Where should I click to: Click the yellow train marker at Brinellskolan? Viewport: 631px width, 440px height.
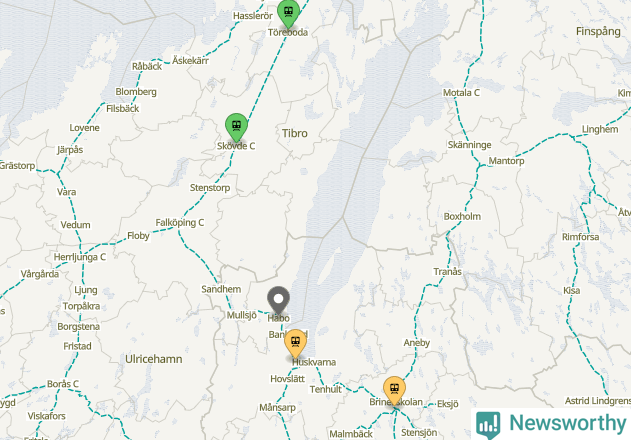[x=394, y=390]
